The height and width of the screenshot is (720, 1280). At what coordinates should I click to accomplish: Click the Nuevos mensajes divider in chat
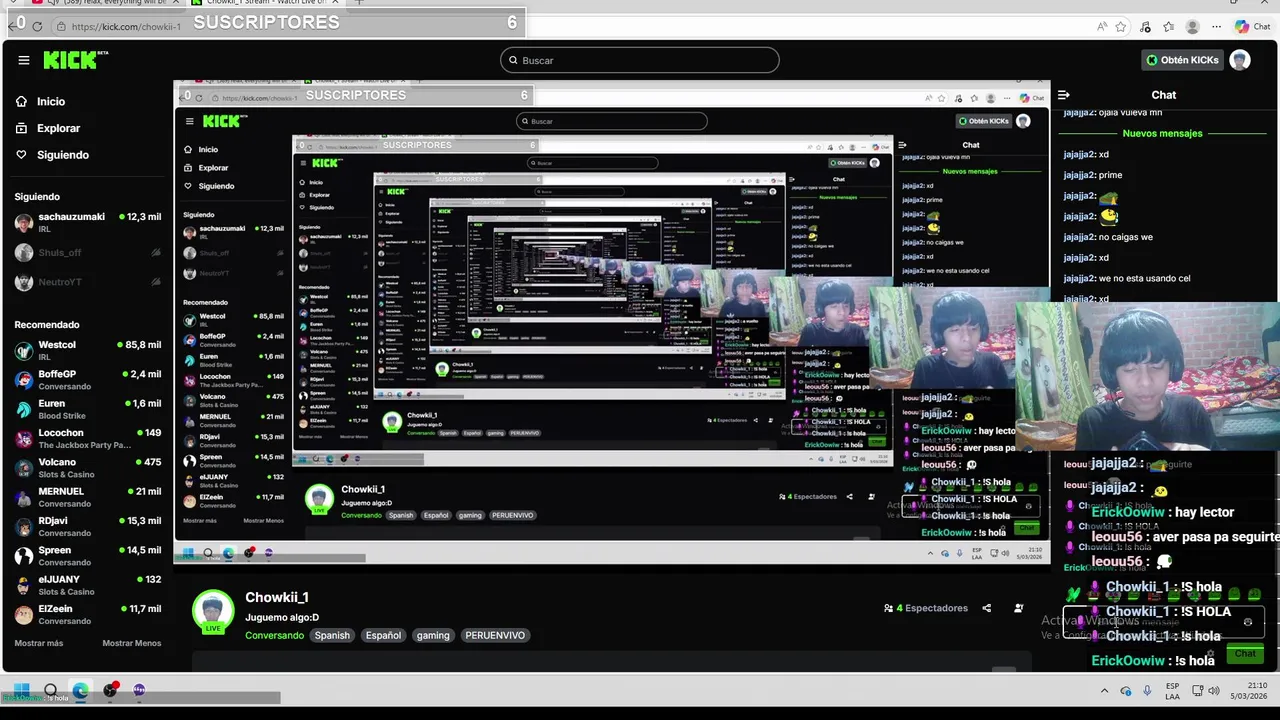click(1162, 133)
